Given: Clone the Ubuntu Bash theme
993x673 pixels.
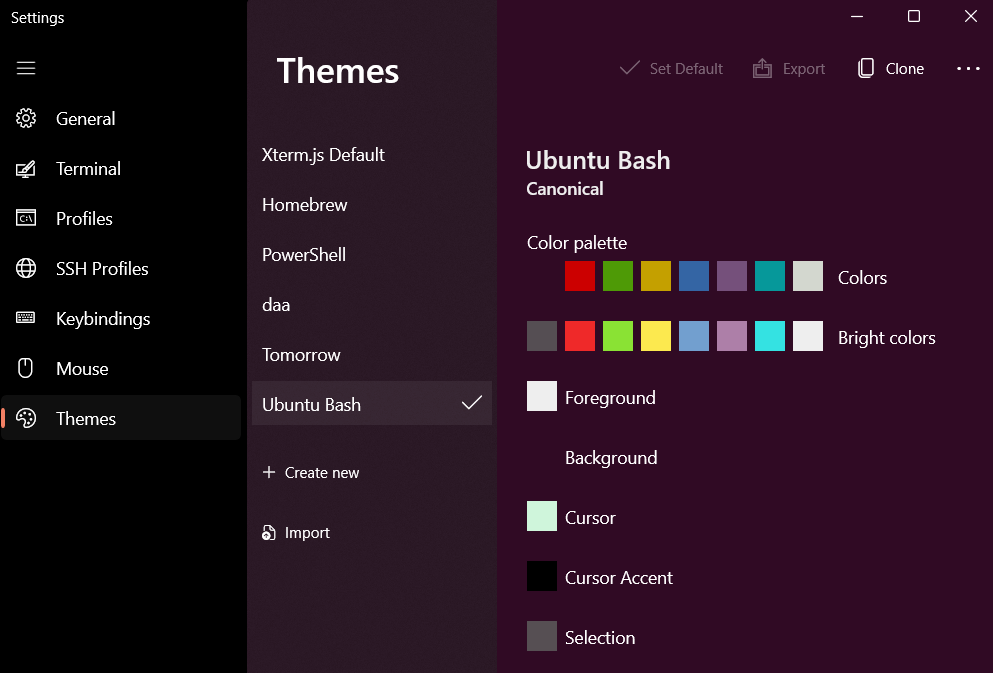Looking at the screenshot, I should pyautogui.click(x=891, y=69).
